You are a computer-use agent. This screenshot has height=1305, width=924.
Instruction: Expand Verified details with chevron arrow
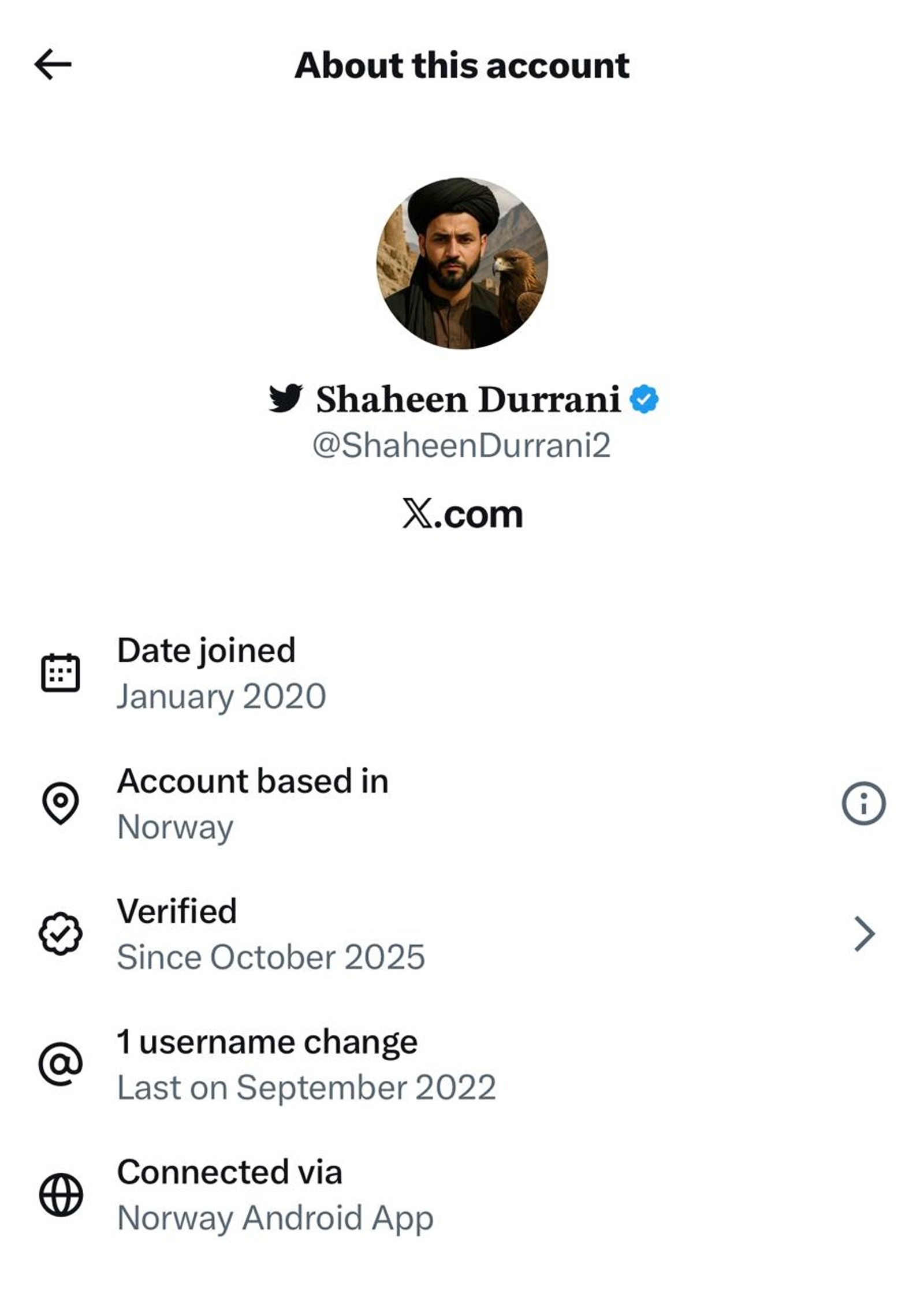pos(864,934)
